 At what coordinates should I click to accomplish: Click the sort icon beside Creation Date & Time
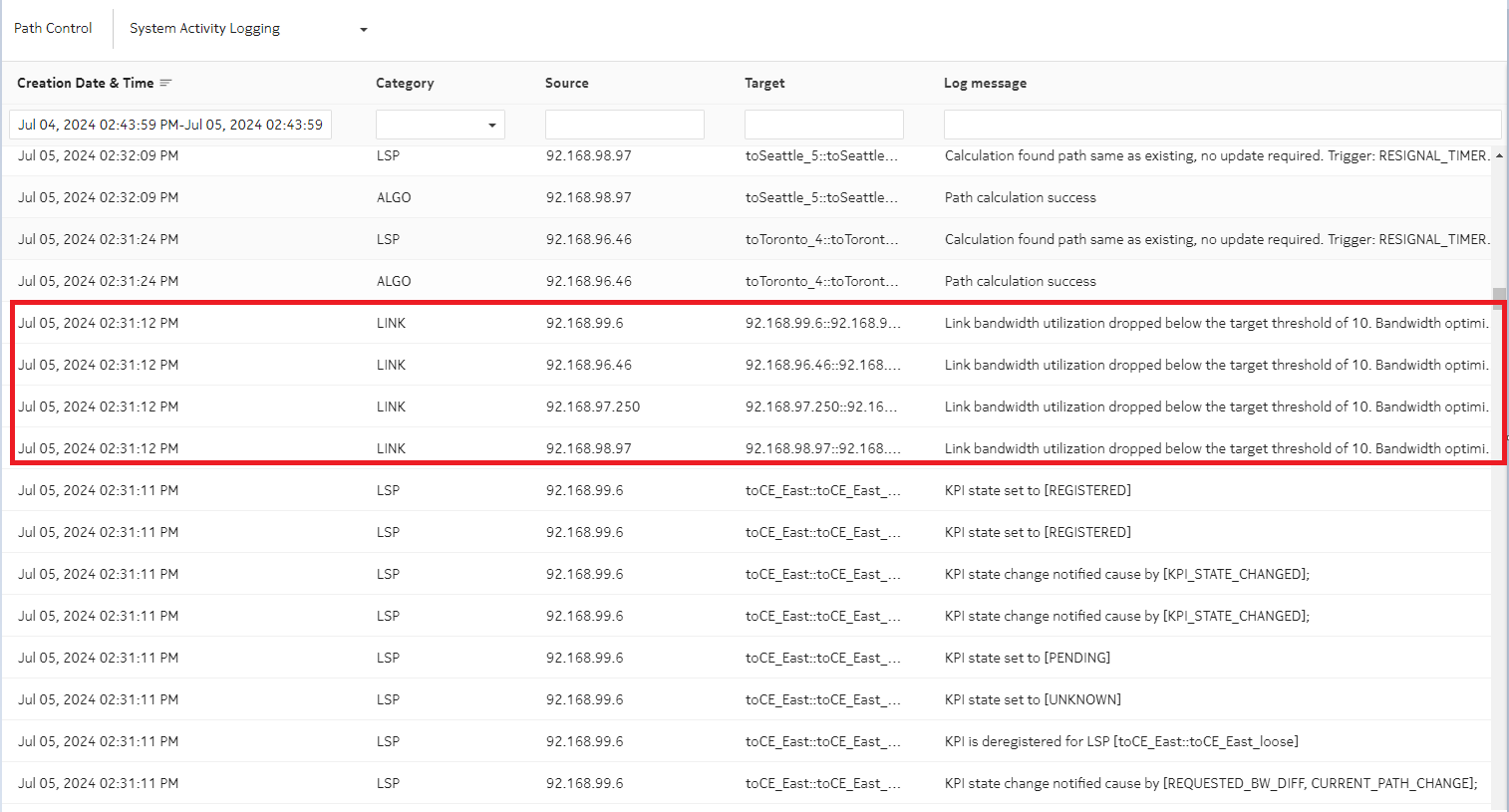[x=165, y=83]
